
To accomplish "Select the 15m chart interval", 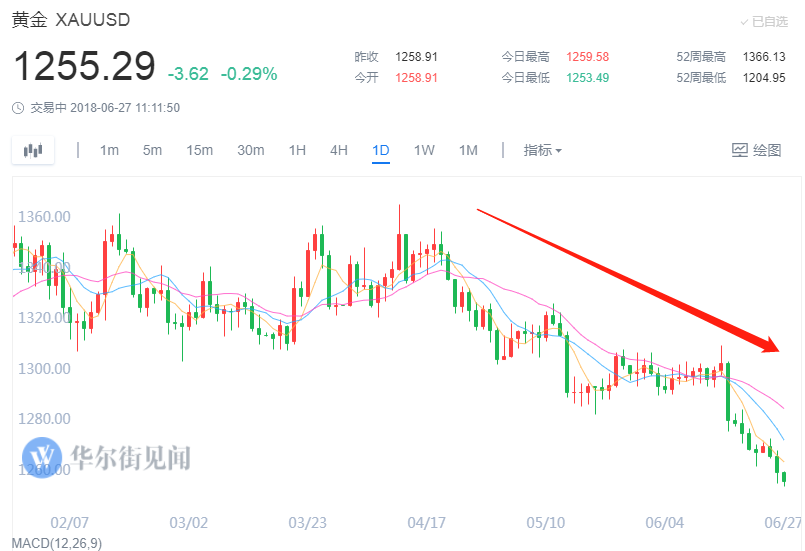I will pos(199,150).
